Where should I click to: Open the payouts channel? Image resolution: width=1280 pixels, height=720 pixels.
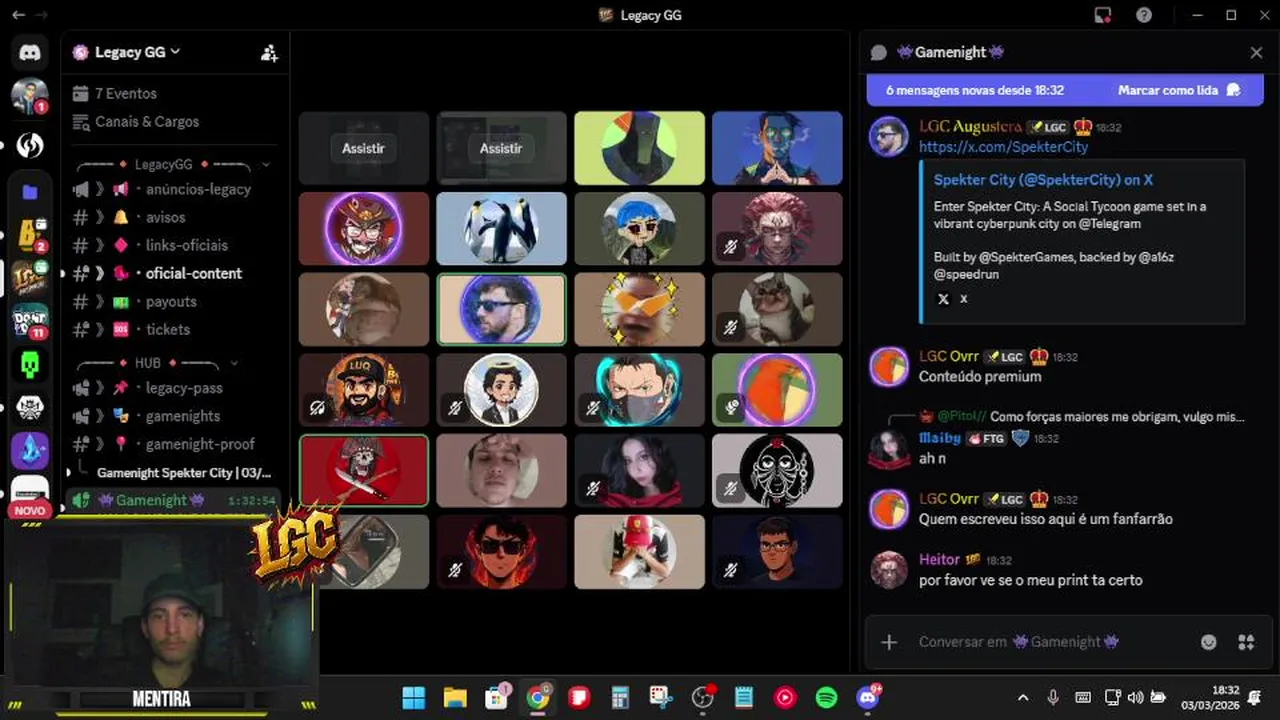[x=170, y=301]
